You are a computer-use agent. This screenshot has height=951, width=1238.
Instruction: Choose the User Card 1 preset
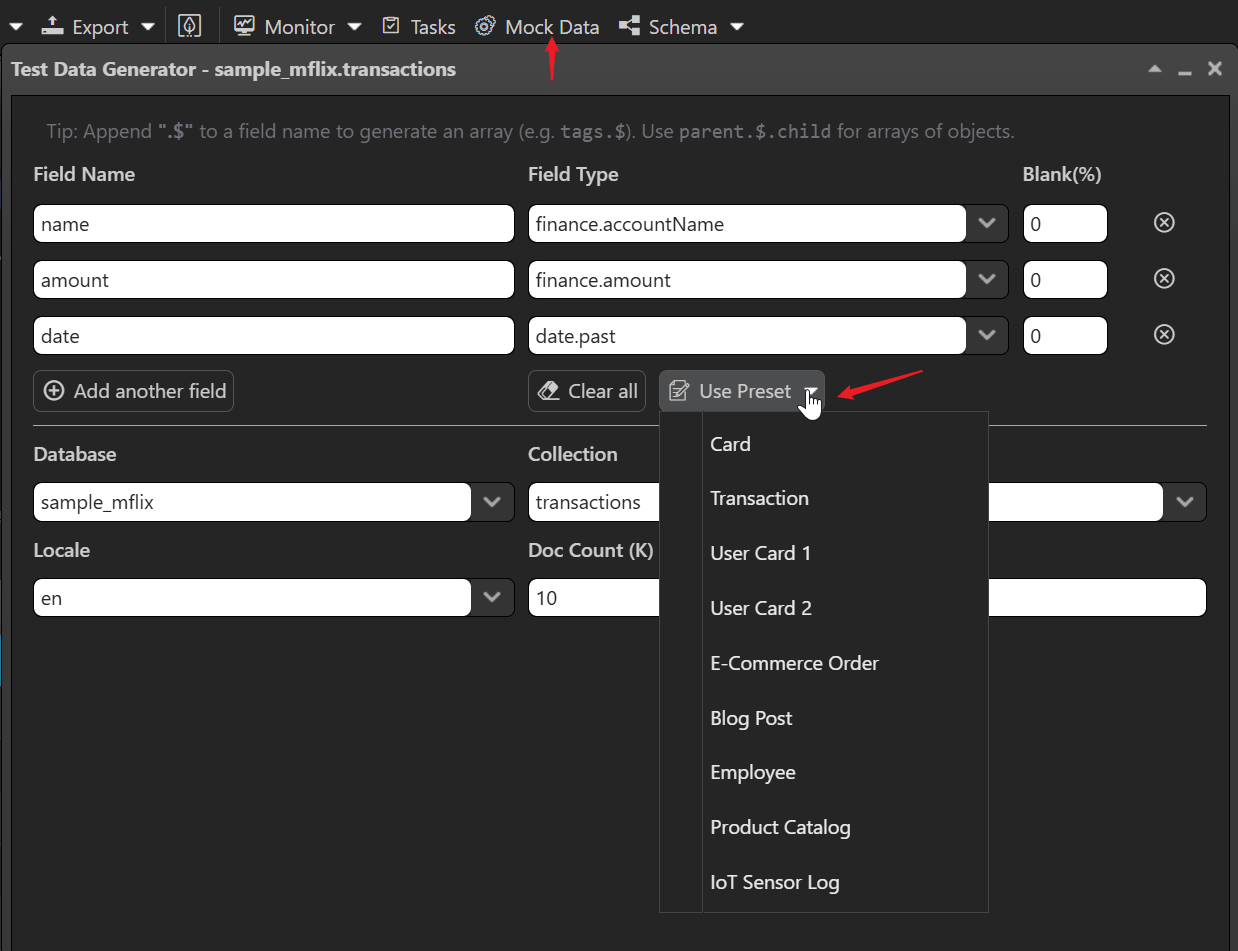(x=823, y=553)
